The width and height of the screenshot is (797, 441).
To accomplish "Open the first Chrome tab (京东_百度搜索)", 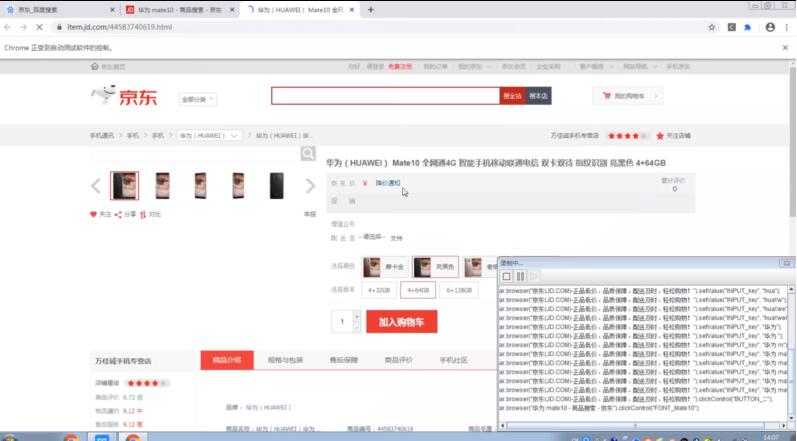I will click(x=59, y=10).
